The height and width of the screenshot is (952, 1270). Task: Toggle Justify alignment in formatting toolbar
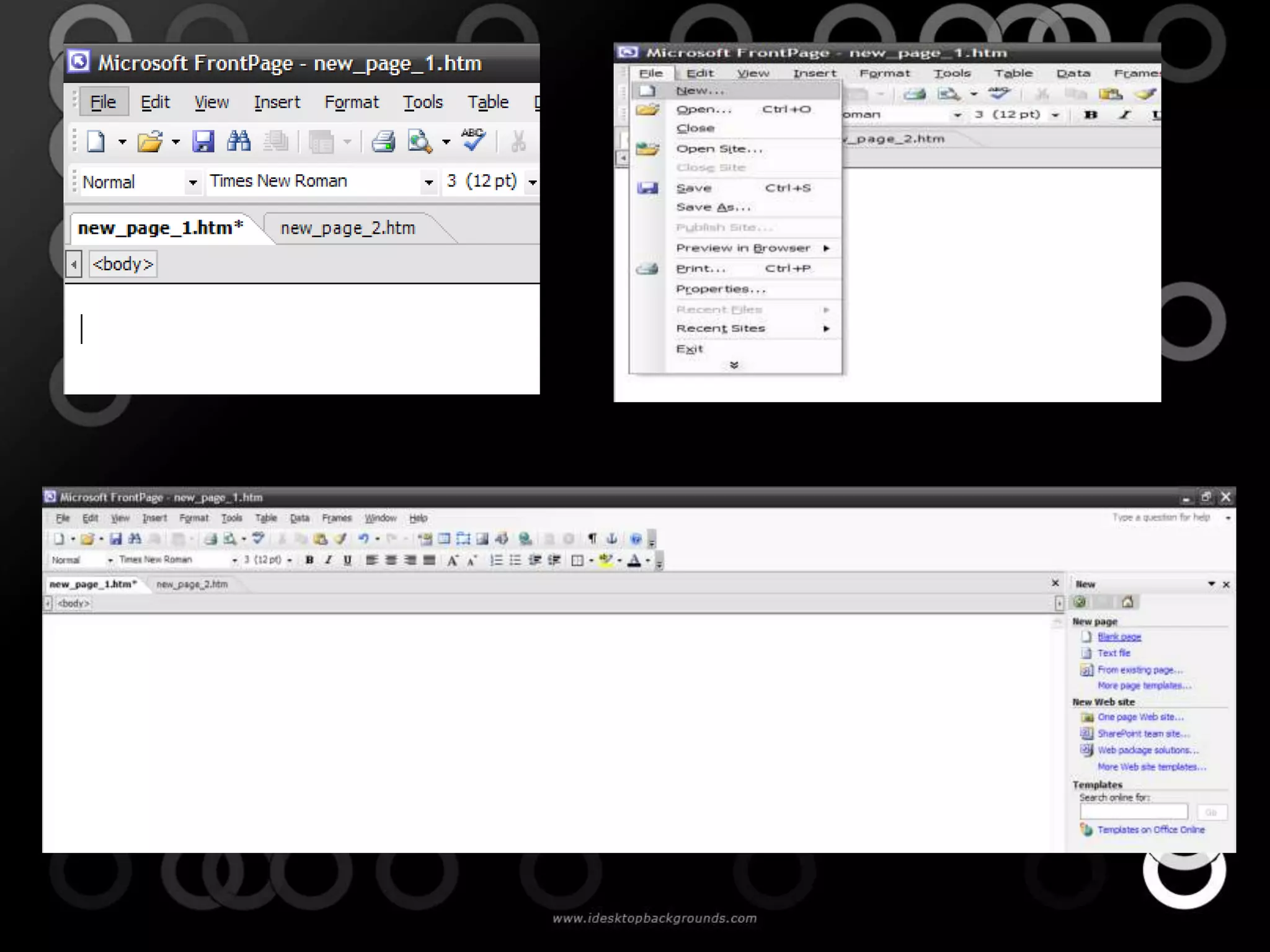[429, 560]
